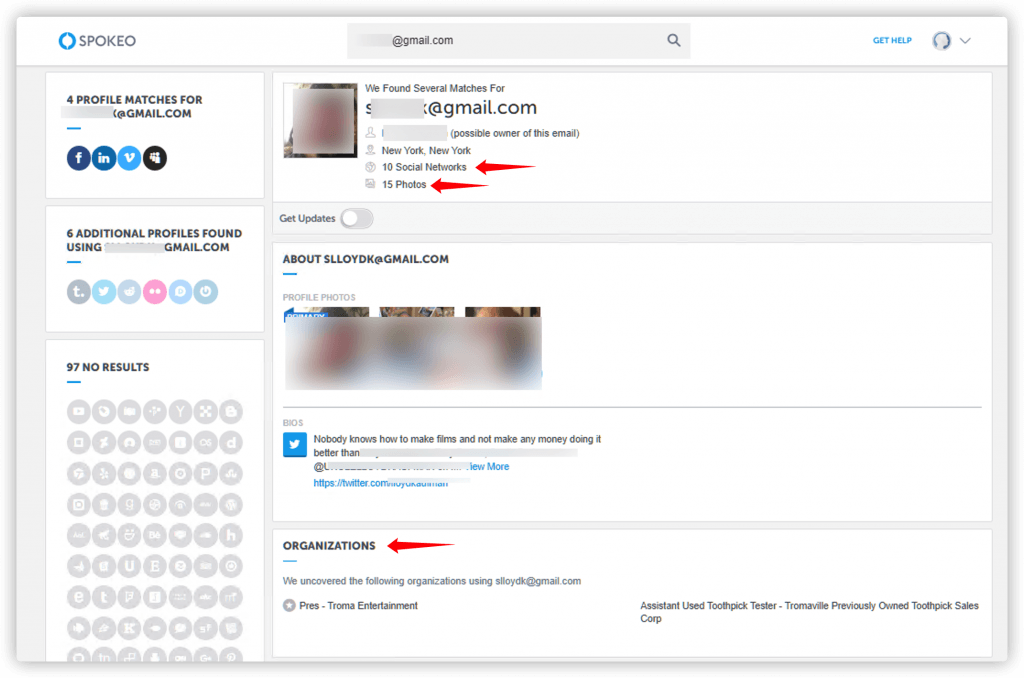Image resolution: width=1024 pixels, height=678 pixels.
Task: Open the twitter.com profile link
Action: click(381, 483)
